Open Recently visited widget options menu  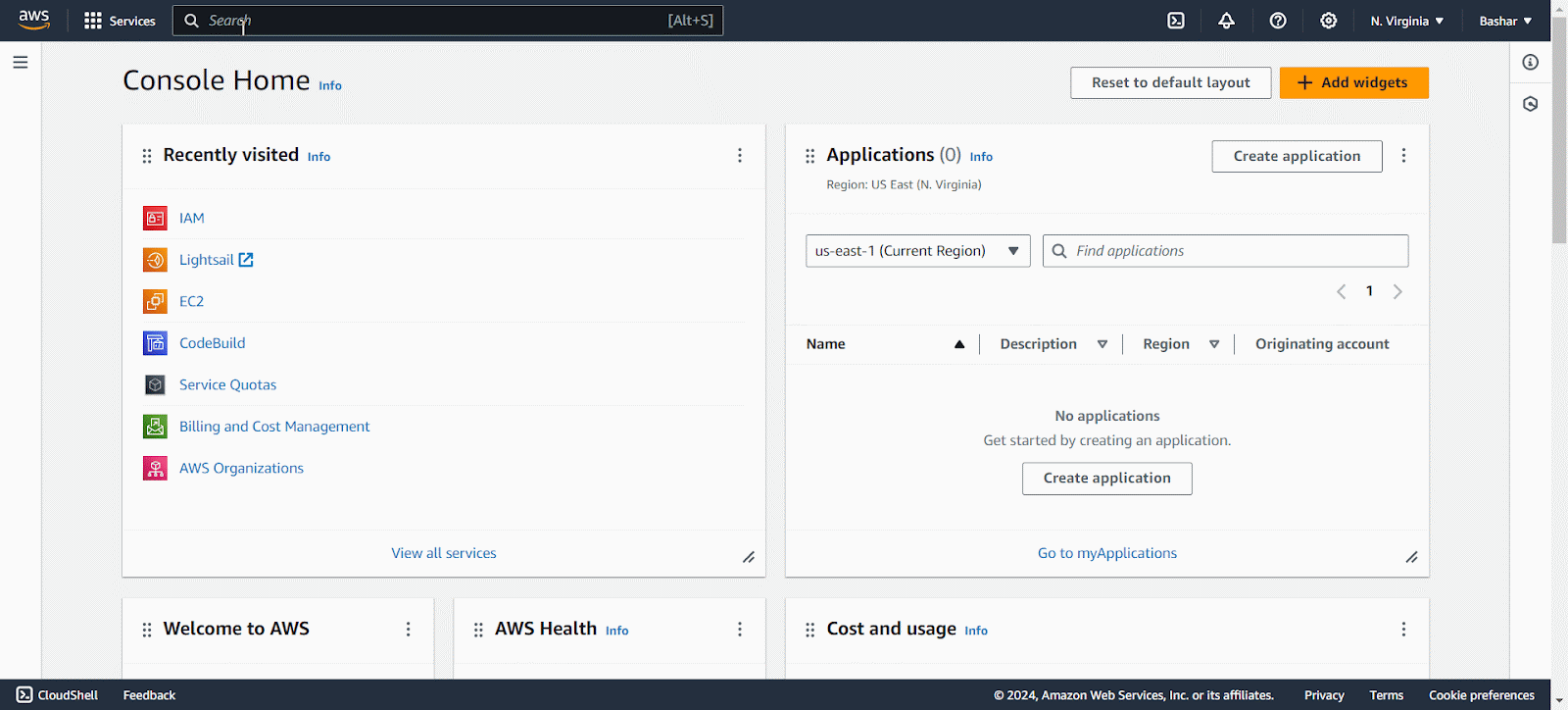point(740,156)
